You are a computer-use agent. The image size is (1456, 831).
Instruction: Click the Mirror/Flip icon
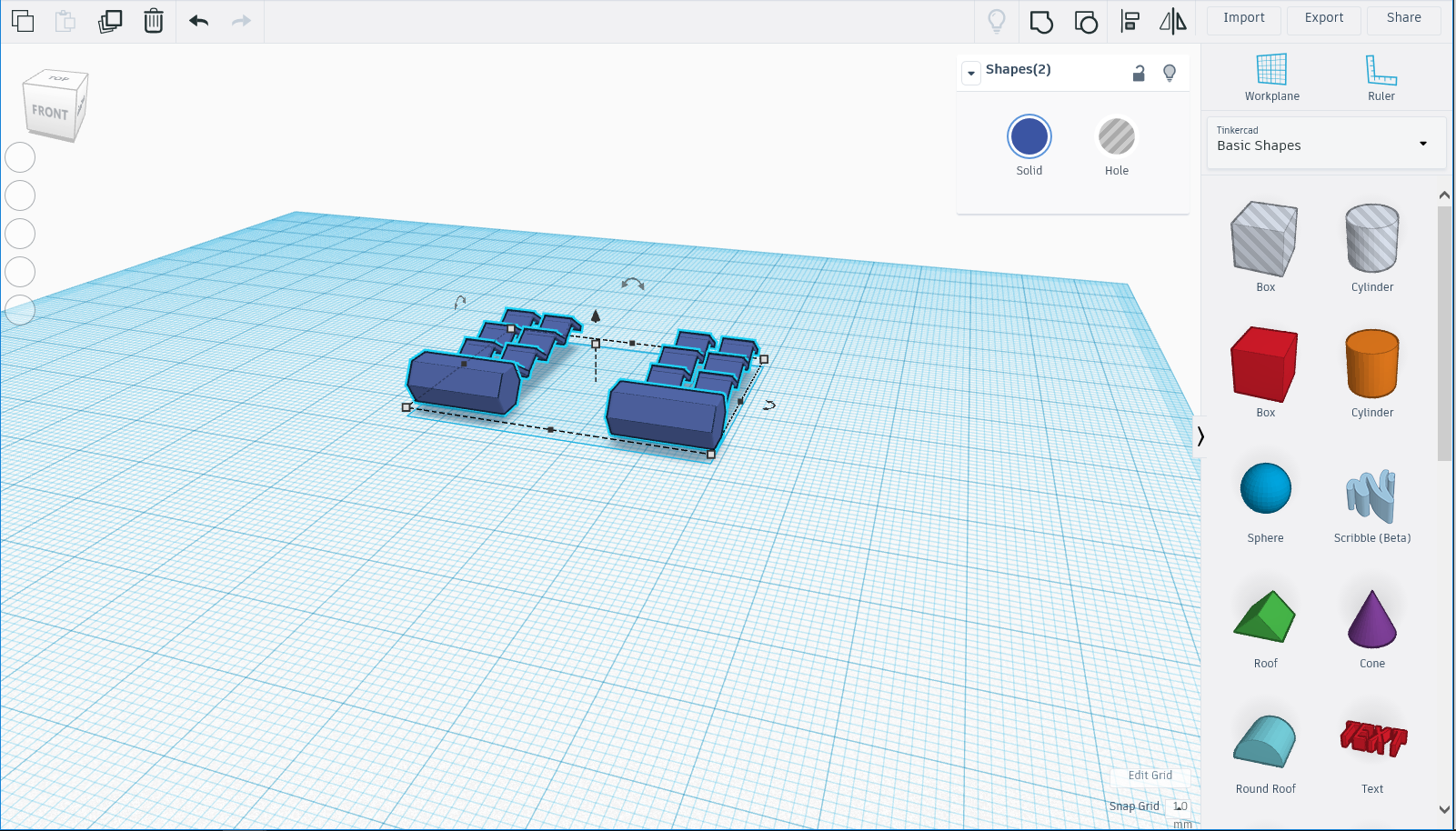coord(1173,21)
